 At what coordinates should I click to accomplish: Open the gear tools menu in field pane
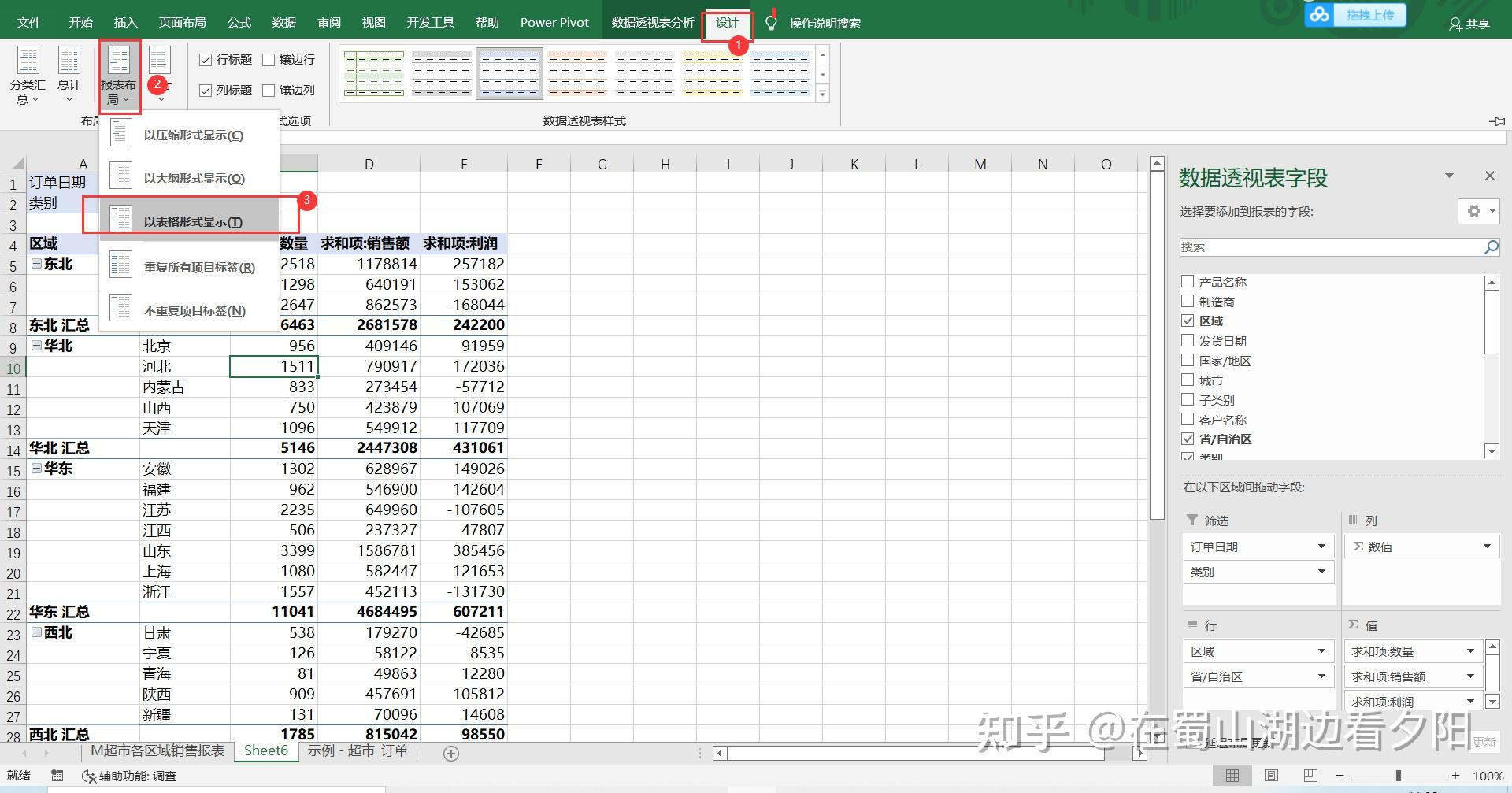1479,211
